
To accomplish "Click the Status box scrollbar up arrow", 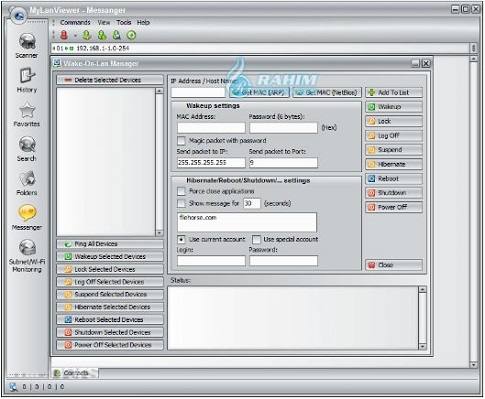I will coord(422,290).
